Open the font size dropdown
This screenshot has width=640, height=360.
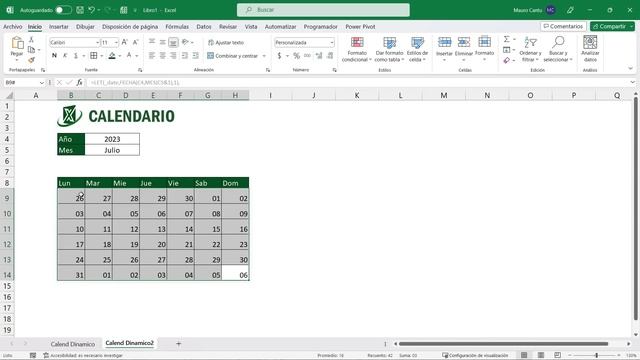click(116, 42)
